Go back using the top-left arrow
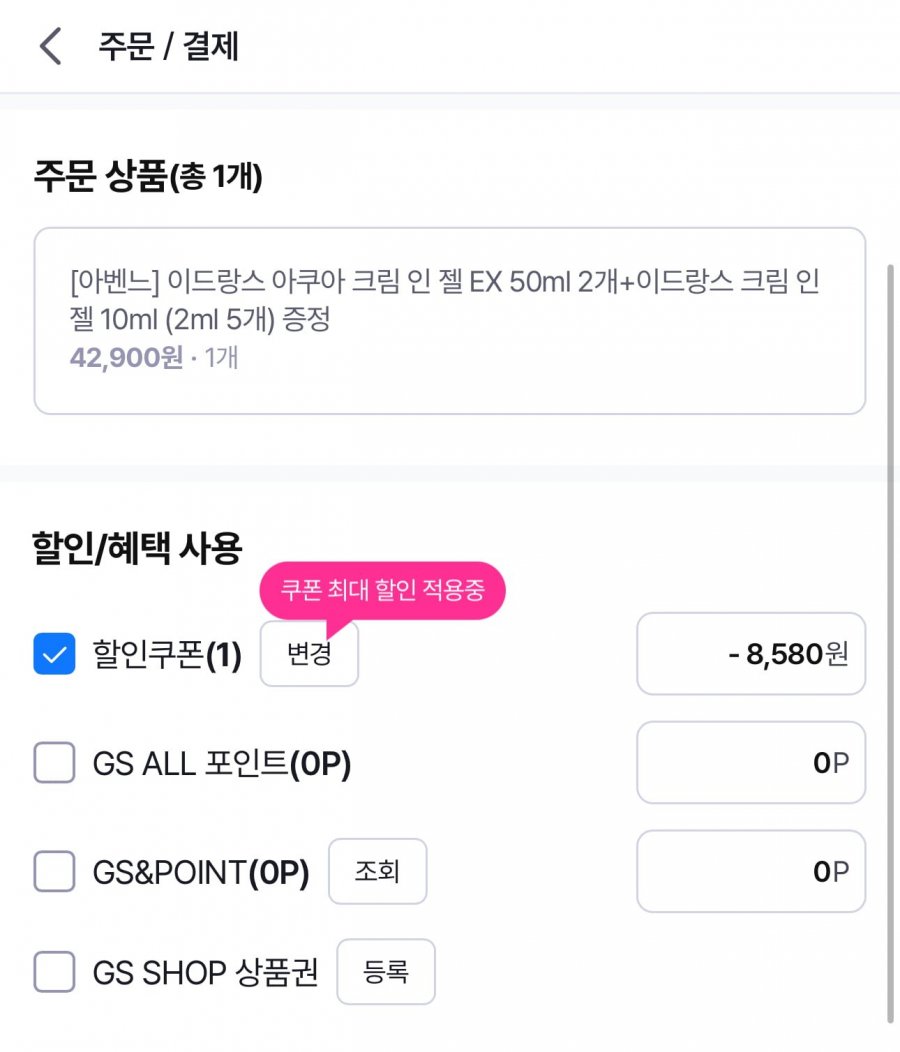 [x=50, y=47]
